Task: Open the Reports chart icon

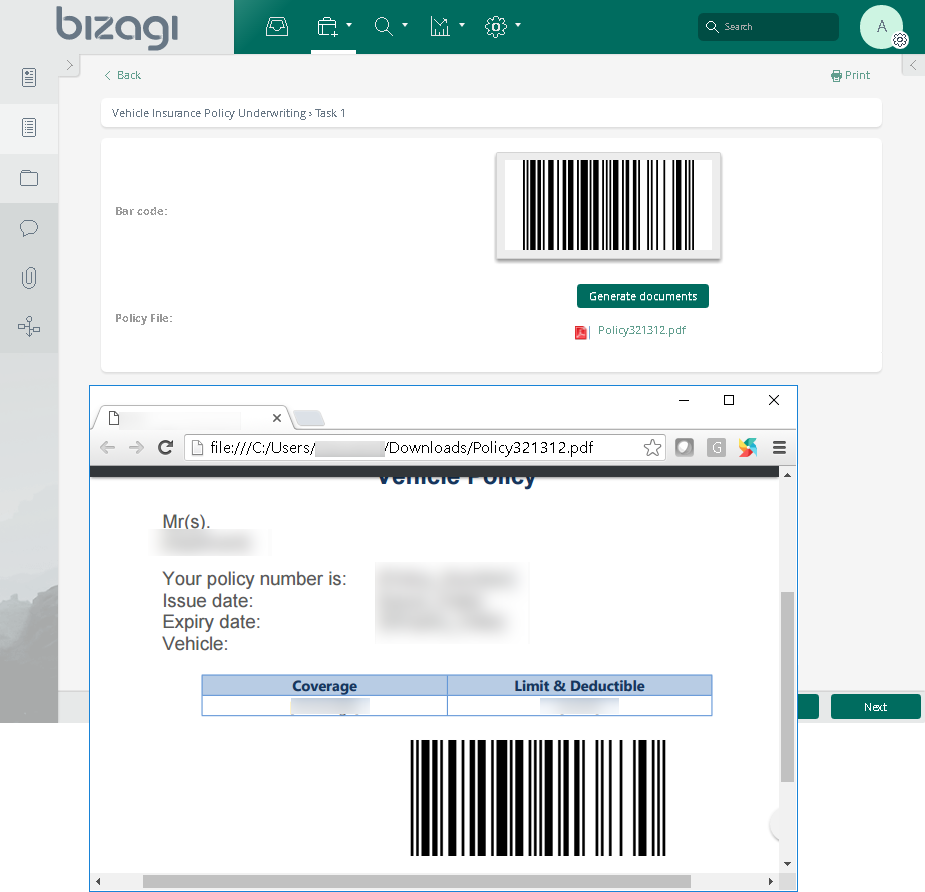Action: click(440, 27)
